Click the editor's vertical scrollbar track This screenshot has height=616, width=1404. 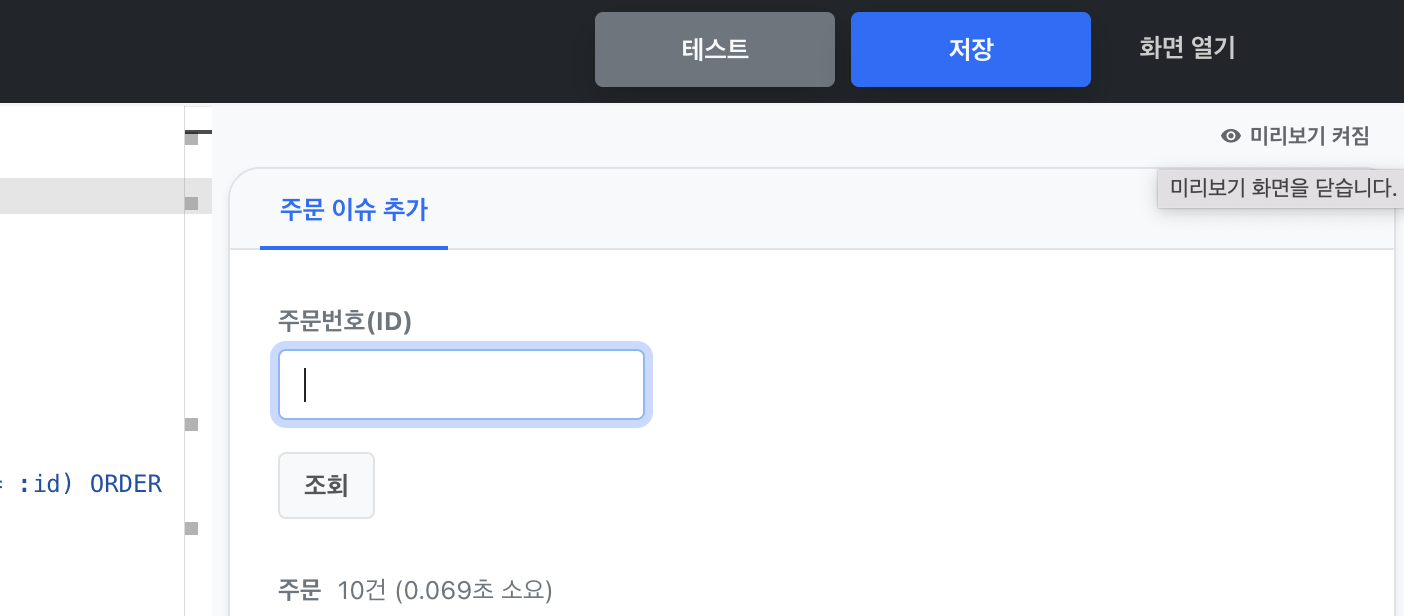198,360
